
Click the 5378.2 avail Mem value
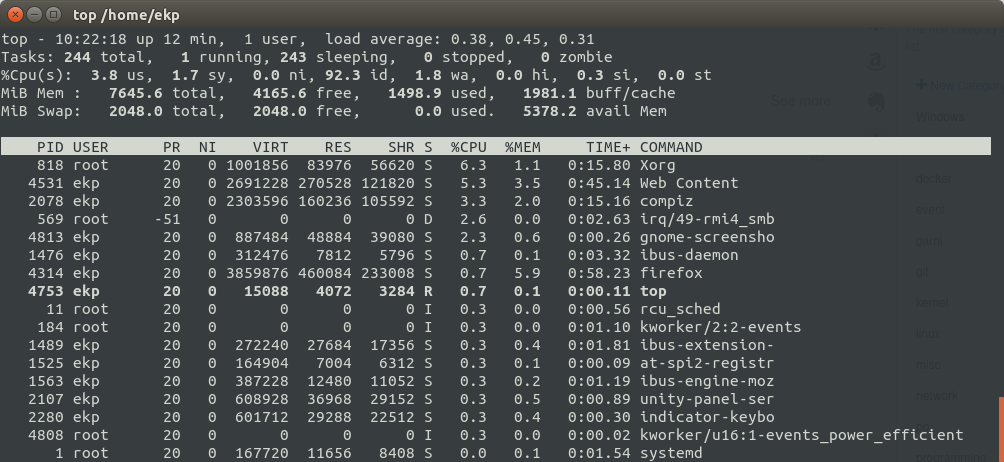coord(549,111)
